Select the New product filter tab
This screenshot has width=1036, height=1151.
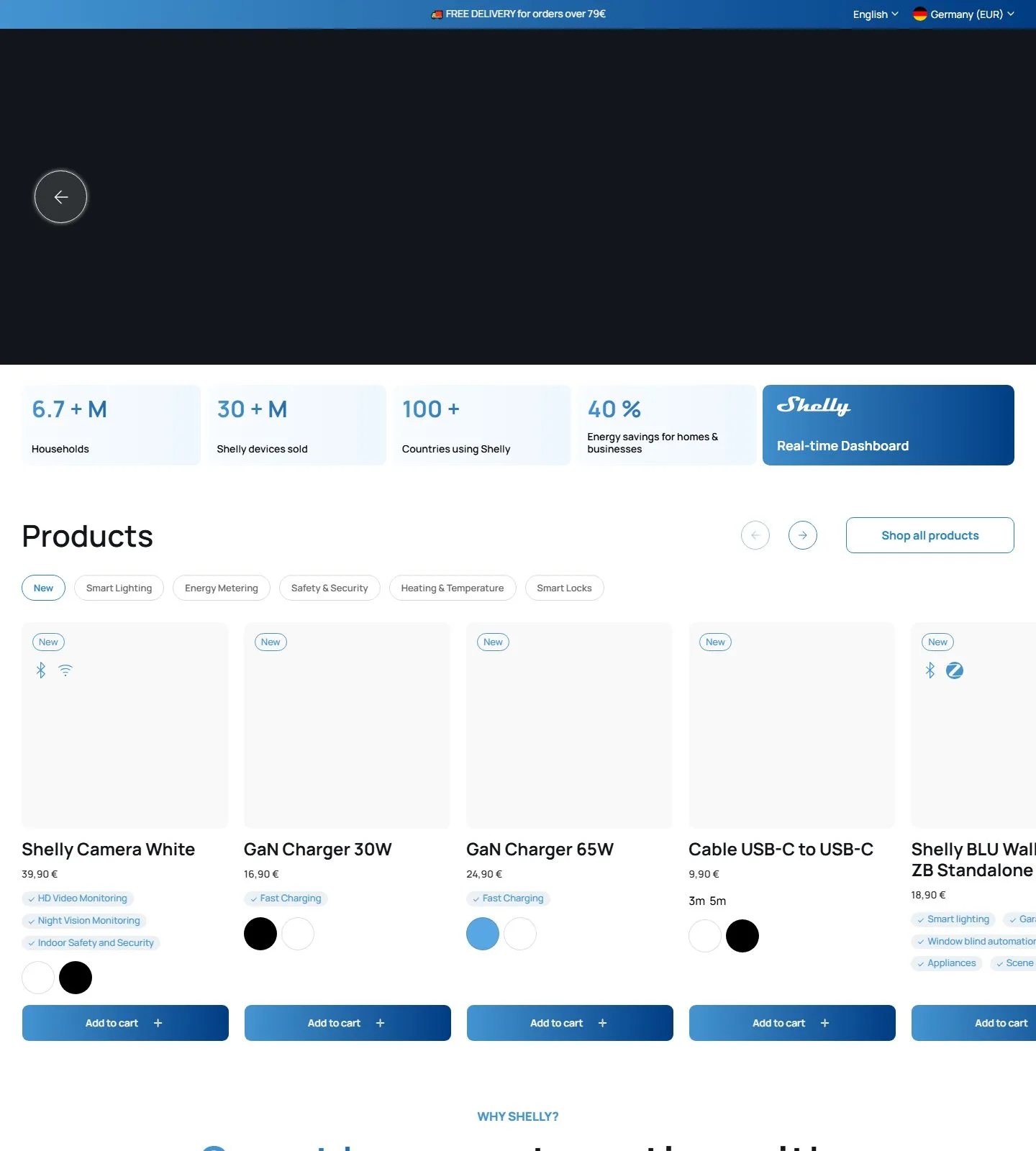point(43,588)
